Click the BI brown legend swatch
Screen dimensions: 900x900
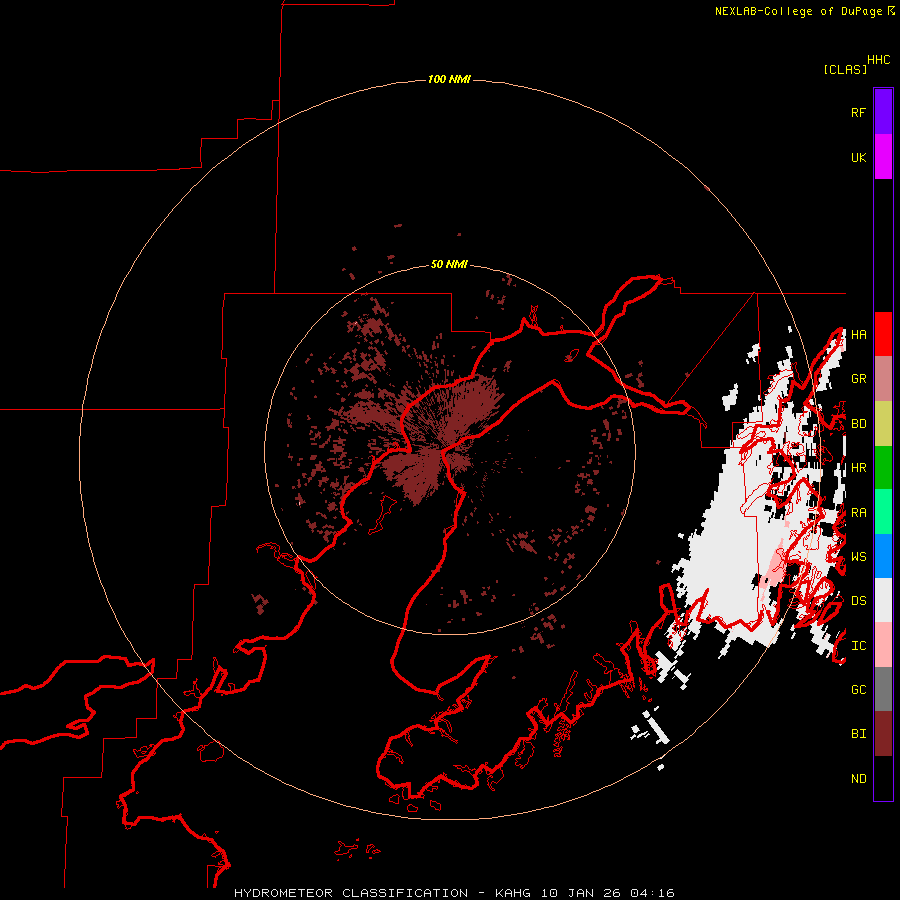point(883,734)
